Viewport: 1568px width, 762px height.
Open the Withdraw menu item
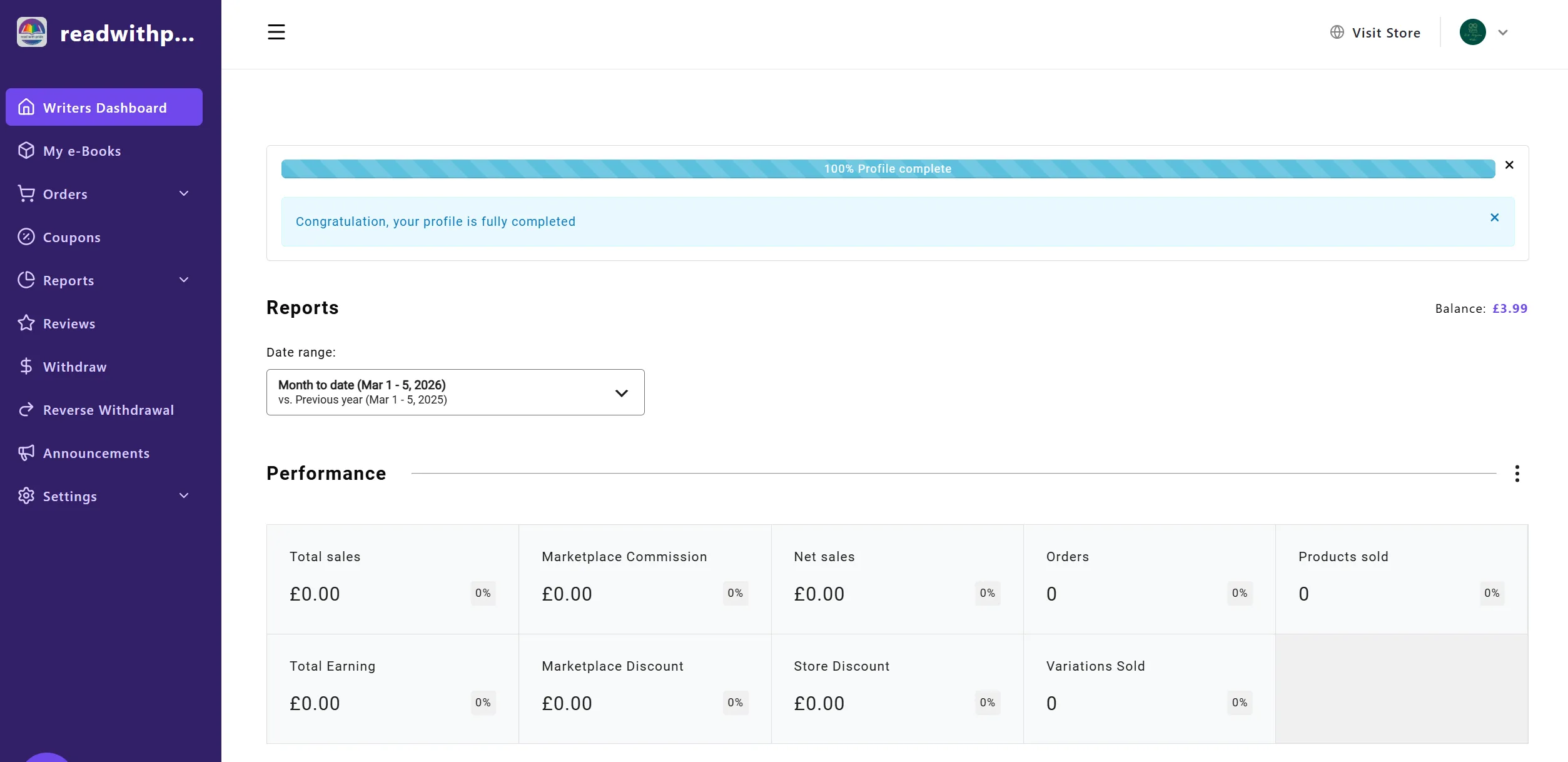point(74,367)
